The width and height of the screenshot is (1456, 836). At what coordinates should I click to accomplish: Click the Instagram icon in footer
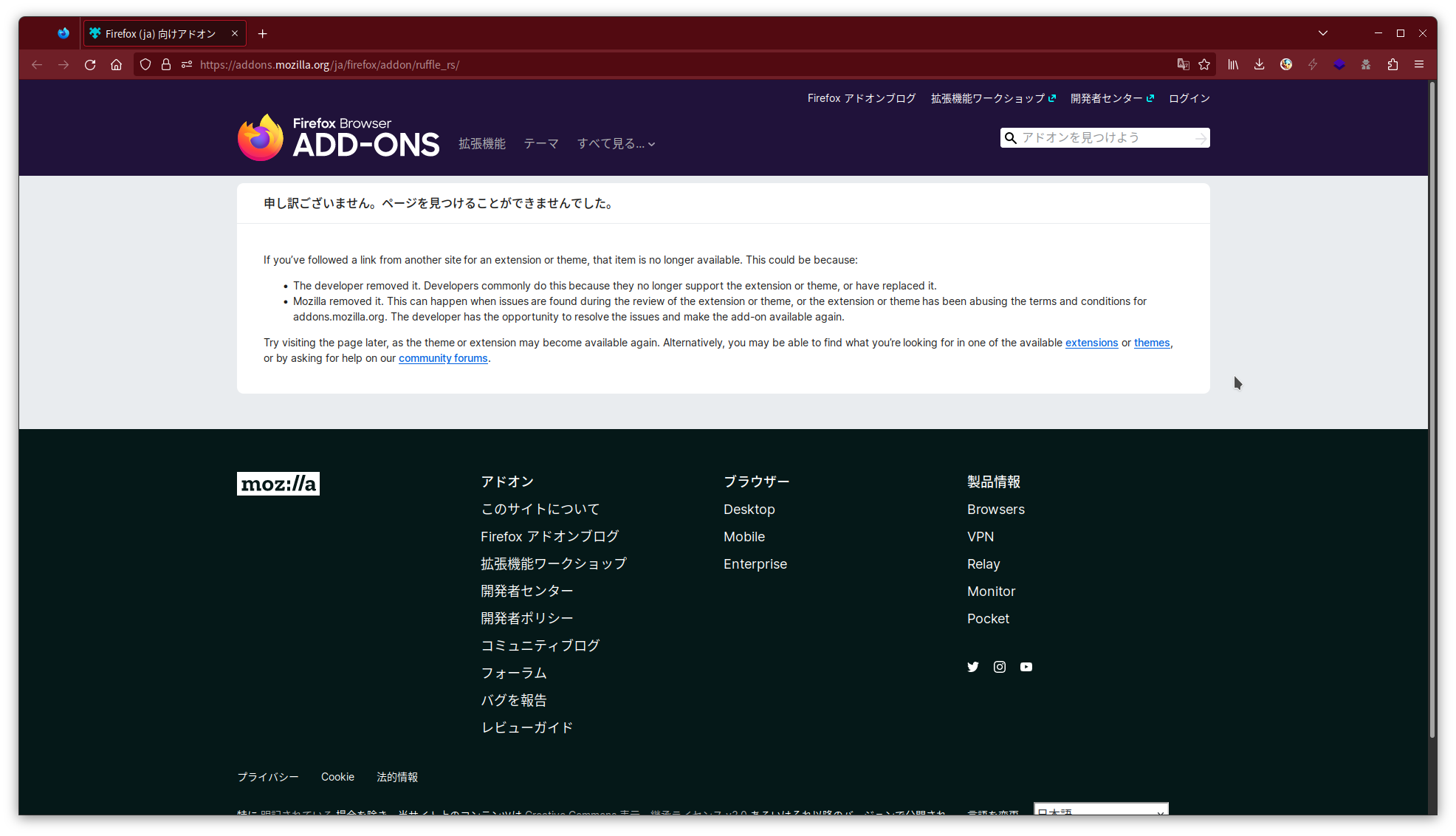pos(999,666)
